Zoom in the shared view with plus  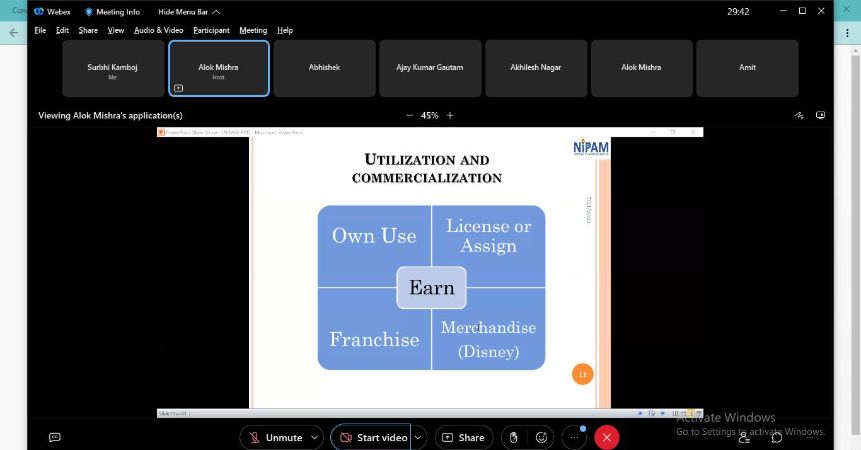[450, 115]
